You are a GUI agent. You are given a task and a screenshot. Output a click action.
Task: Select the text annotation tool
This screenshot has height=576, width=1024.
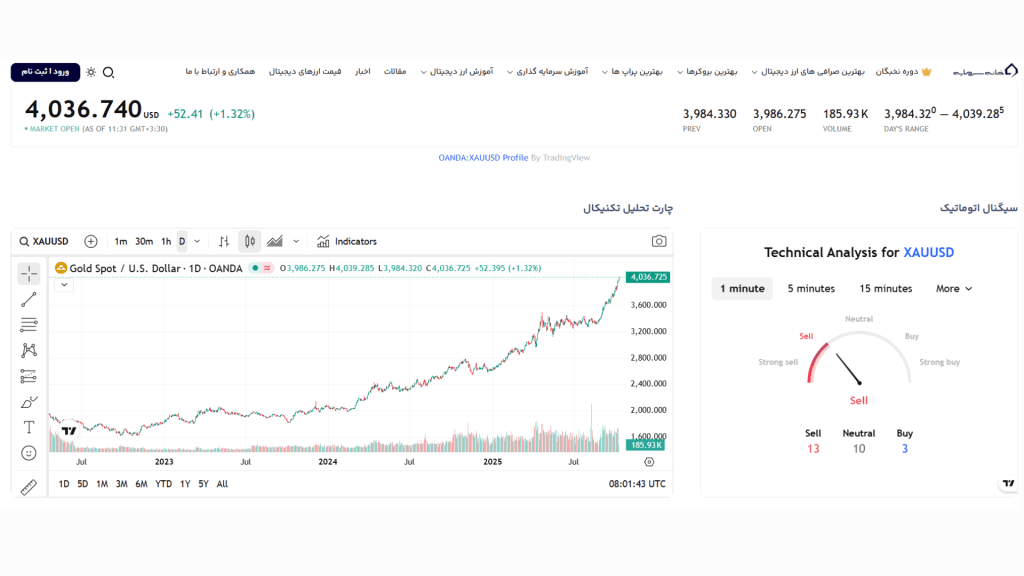click(x=29, y=427)
